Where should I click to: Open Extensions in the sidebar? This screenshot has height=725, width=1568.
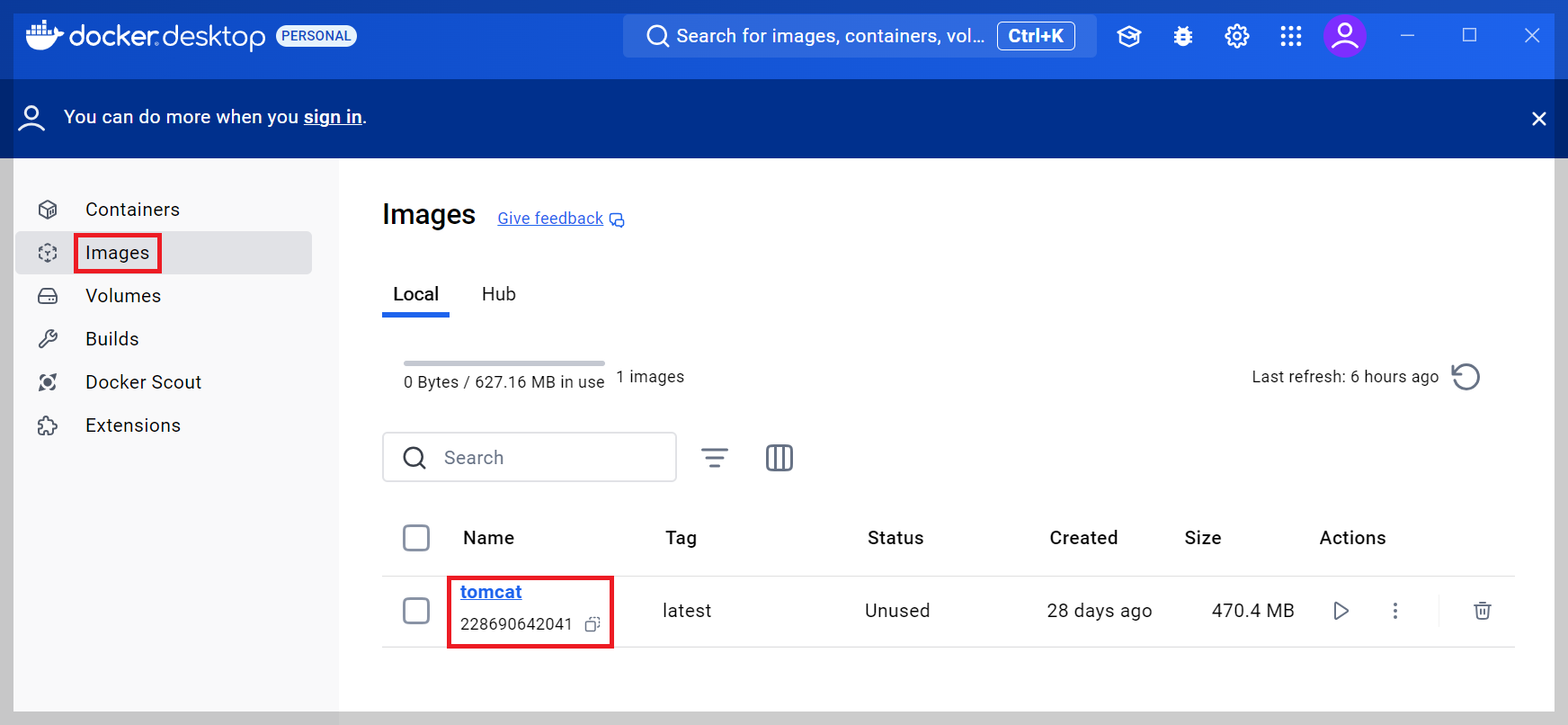click(x=164, y=425)
